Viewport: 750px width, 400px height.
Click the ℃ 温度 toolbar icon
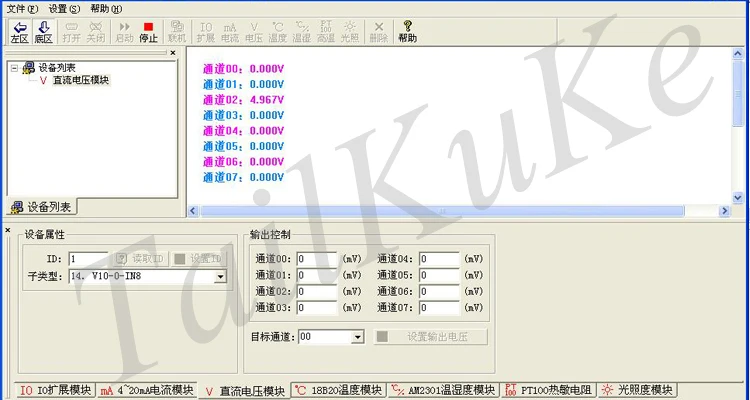[278, 32]
